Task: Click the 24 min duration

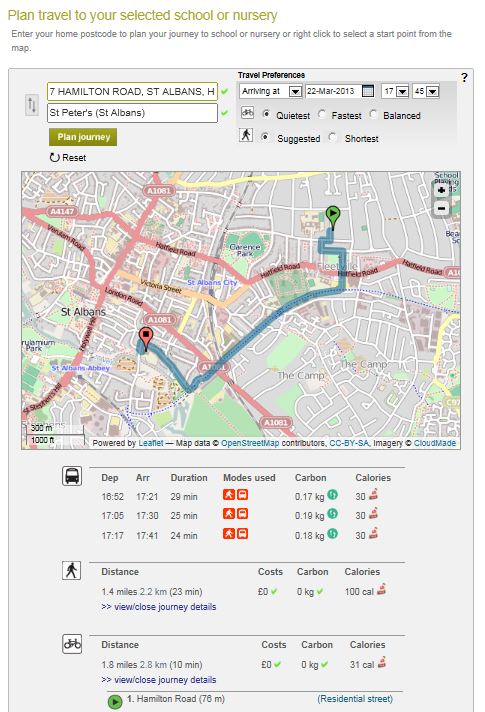Action: pyautogui.click(x=184, y=536)
